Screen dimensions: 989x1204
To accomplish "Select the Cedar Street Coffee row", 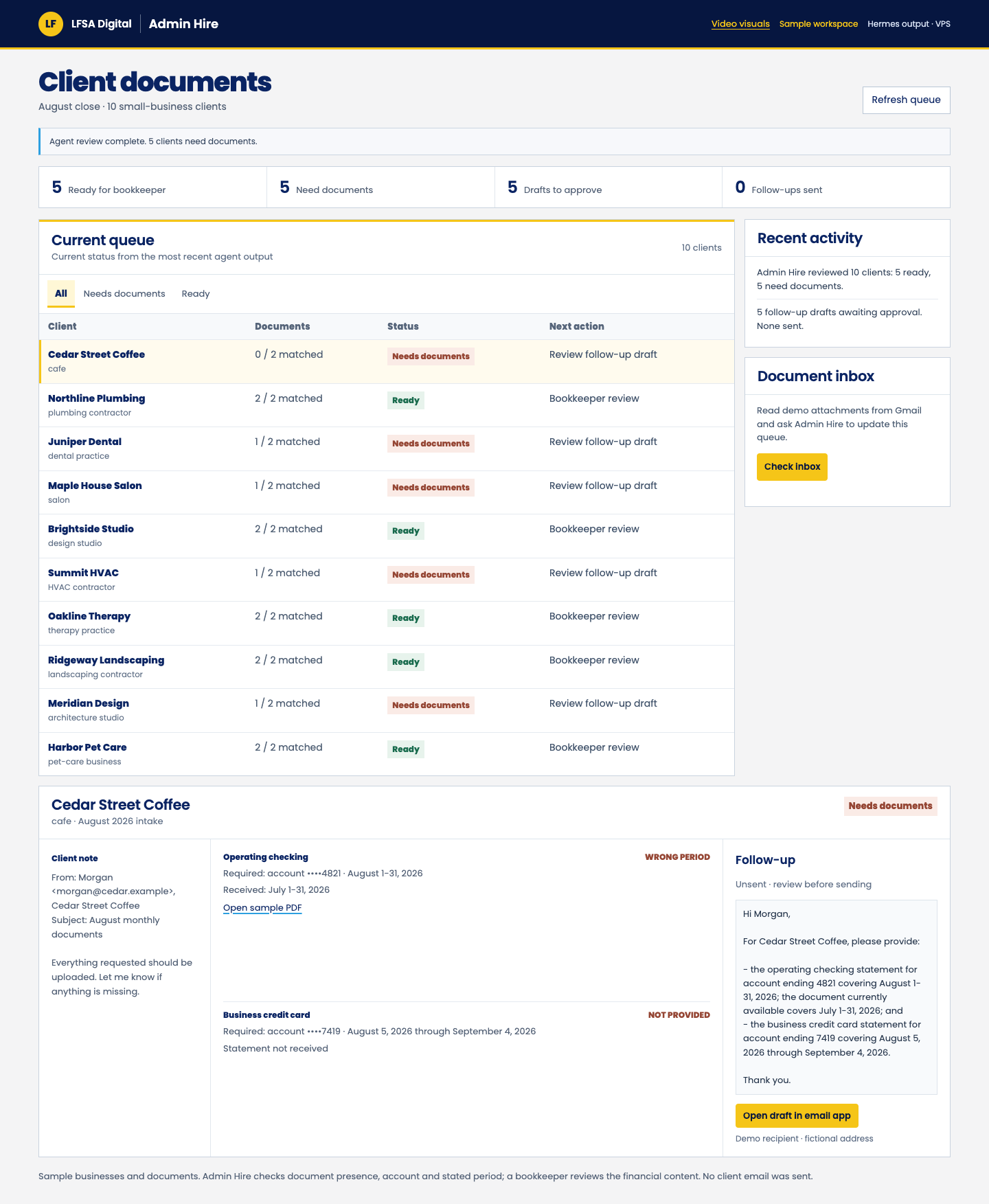I will [x=387, y=362].
